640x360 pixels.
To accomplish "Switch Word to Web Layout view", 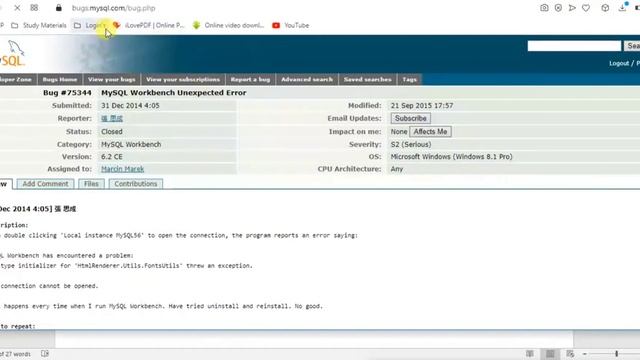I will [570, 353].
